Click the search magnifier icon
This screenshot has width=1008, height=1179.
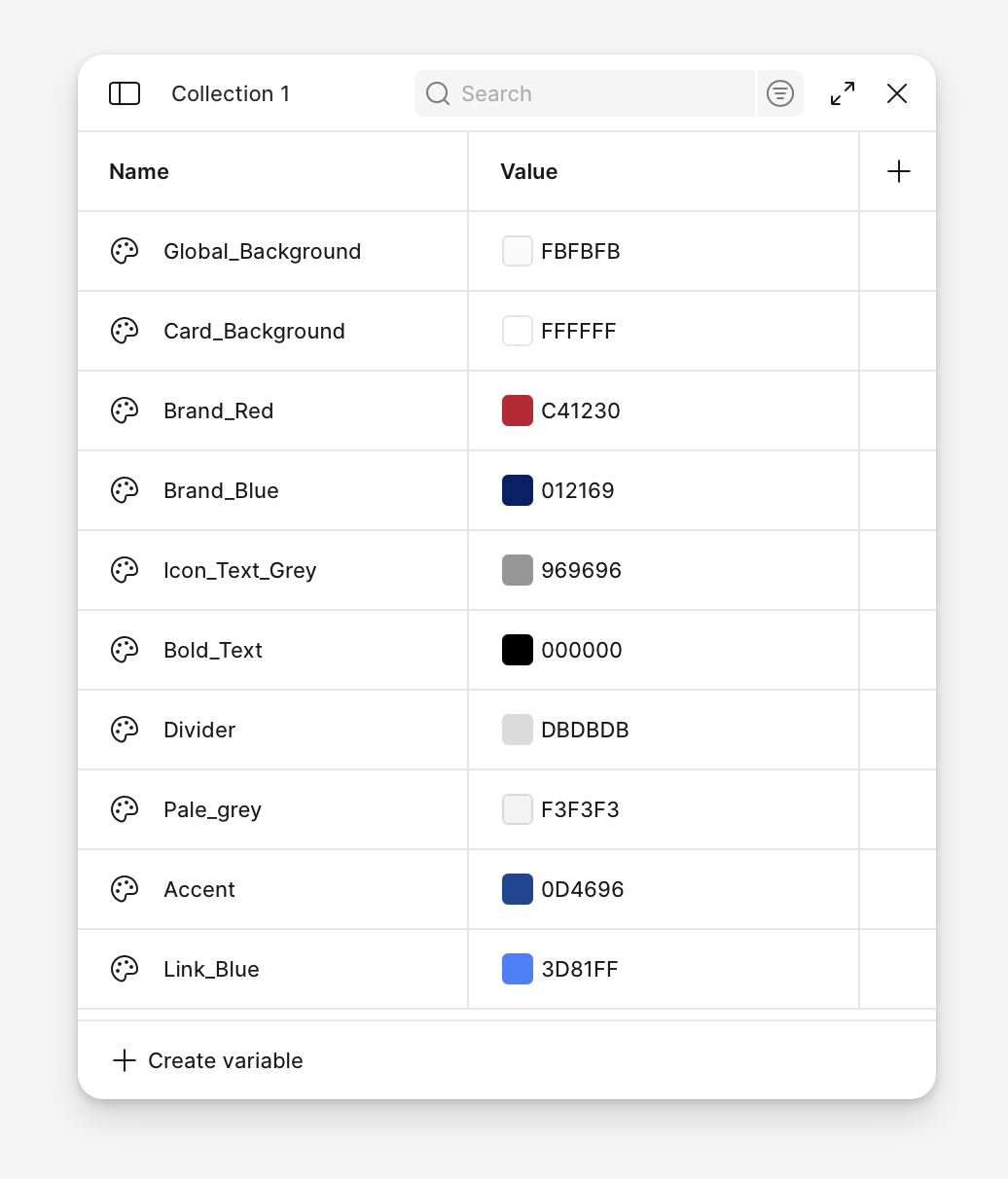[x=437, y=93]
